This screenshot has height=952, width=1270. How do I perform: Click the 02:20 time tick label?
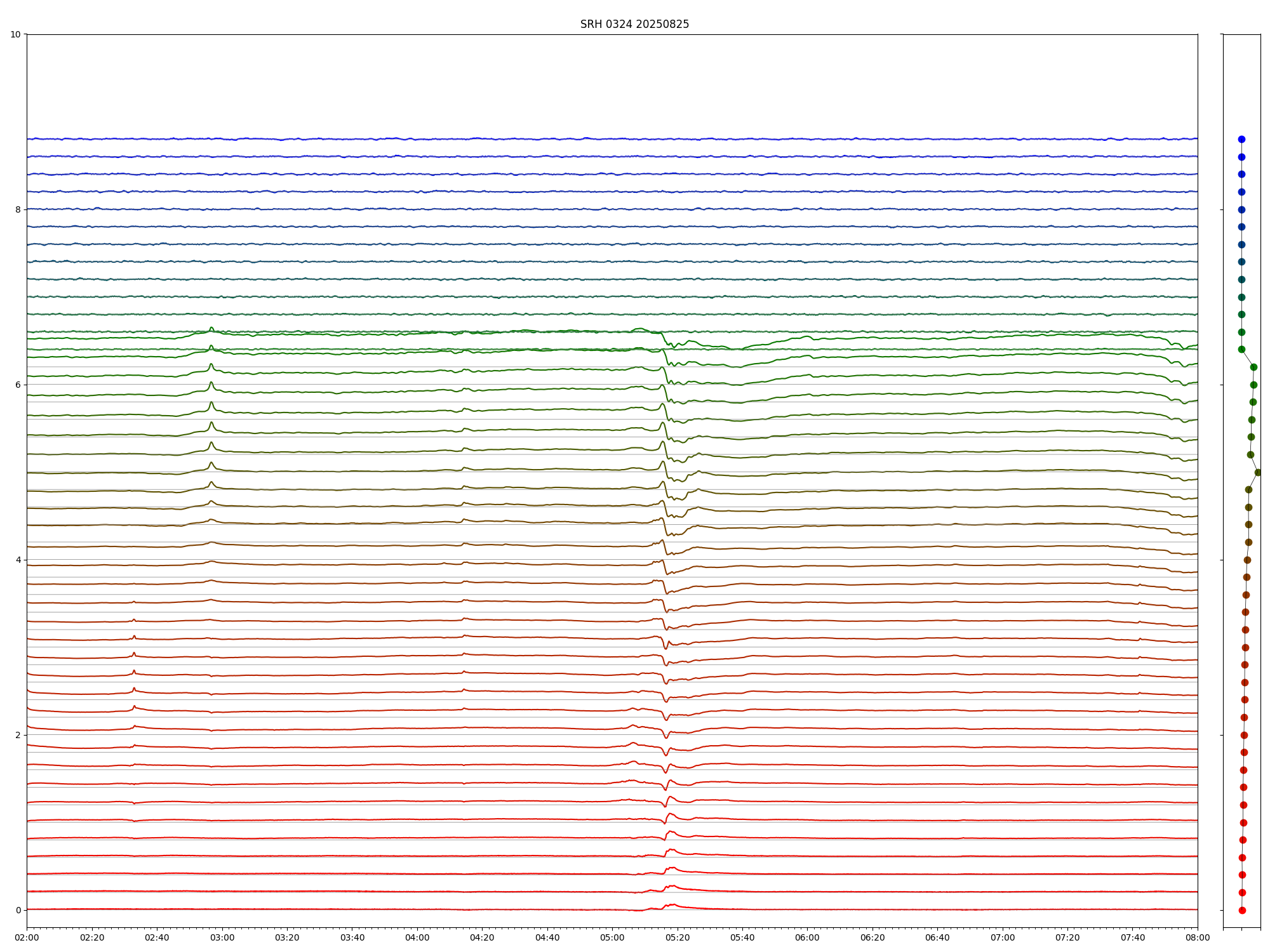(92, 937)
